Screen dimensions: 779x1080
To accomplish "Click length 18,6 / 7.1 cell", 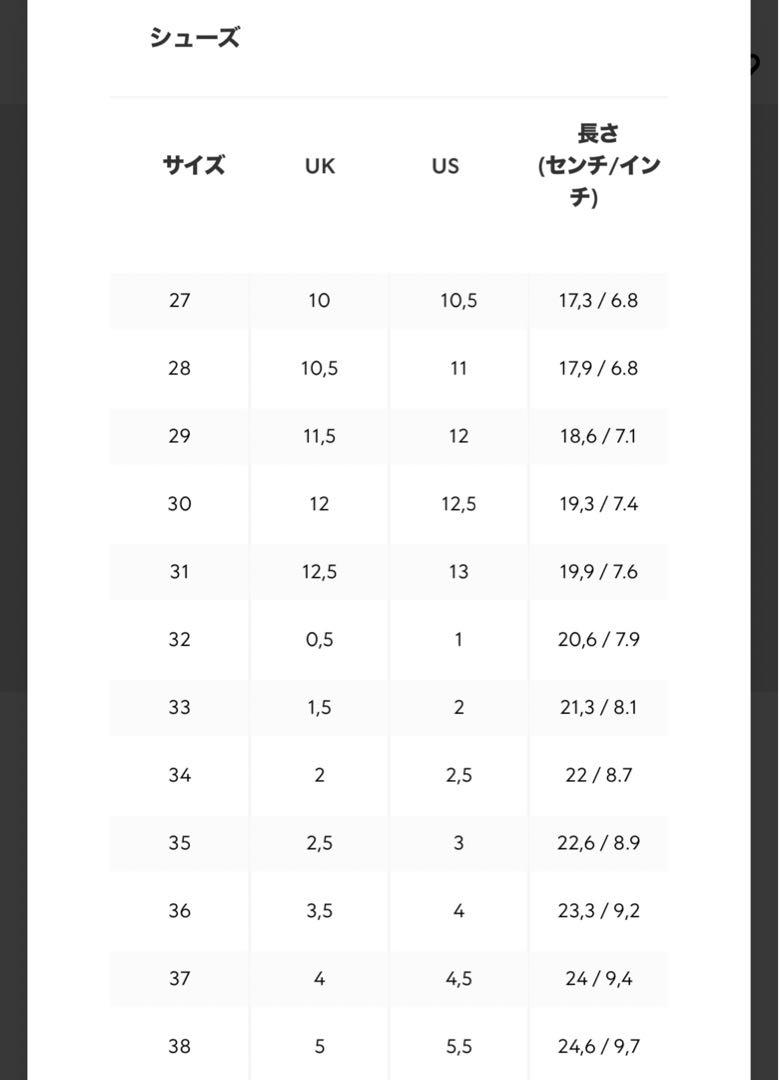I will pyautogui.click(x=598, y=436).
